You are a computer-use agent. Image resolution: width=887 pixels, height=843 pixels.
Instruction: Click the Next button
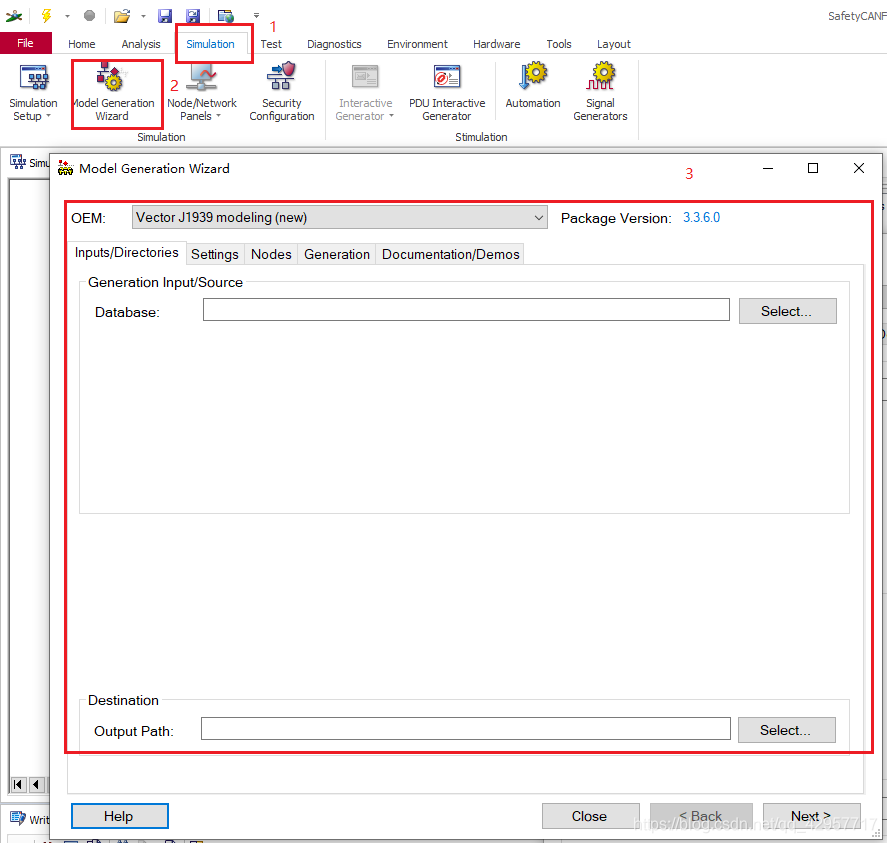click(x=812, y=816)
